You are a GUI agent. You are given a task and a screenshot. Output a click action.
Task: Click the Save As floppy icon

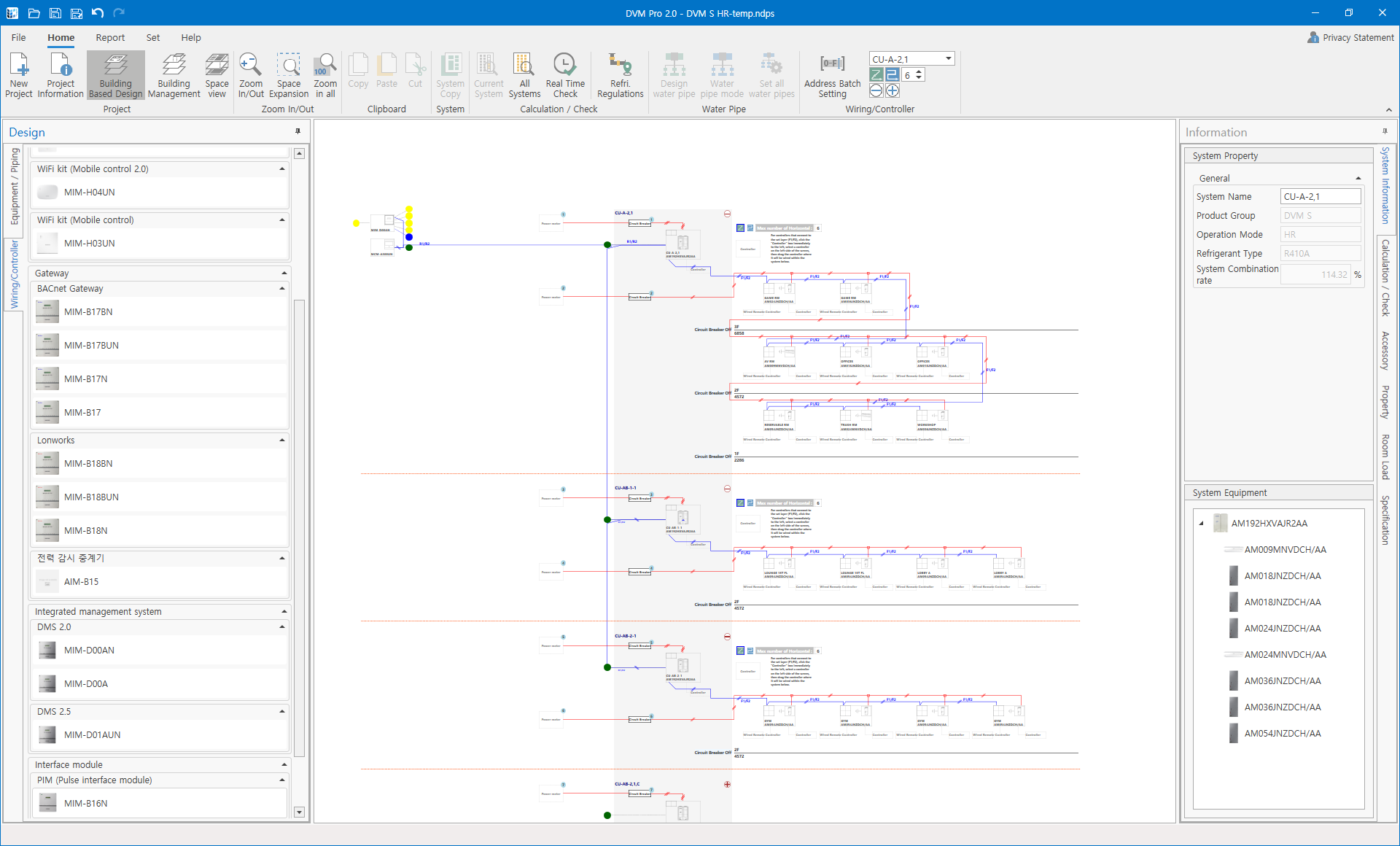(x=76, y=13)
